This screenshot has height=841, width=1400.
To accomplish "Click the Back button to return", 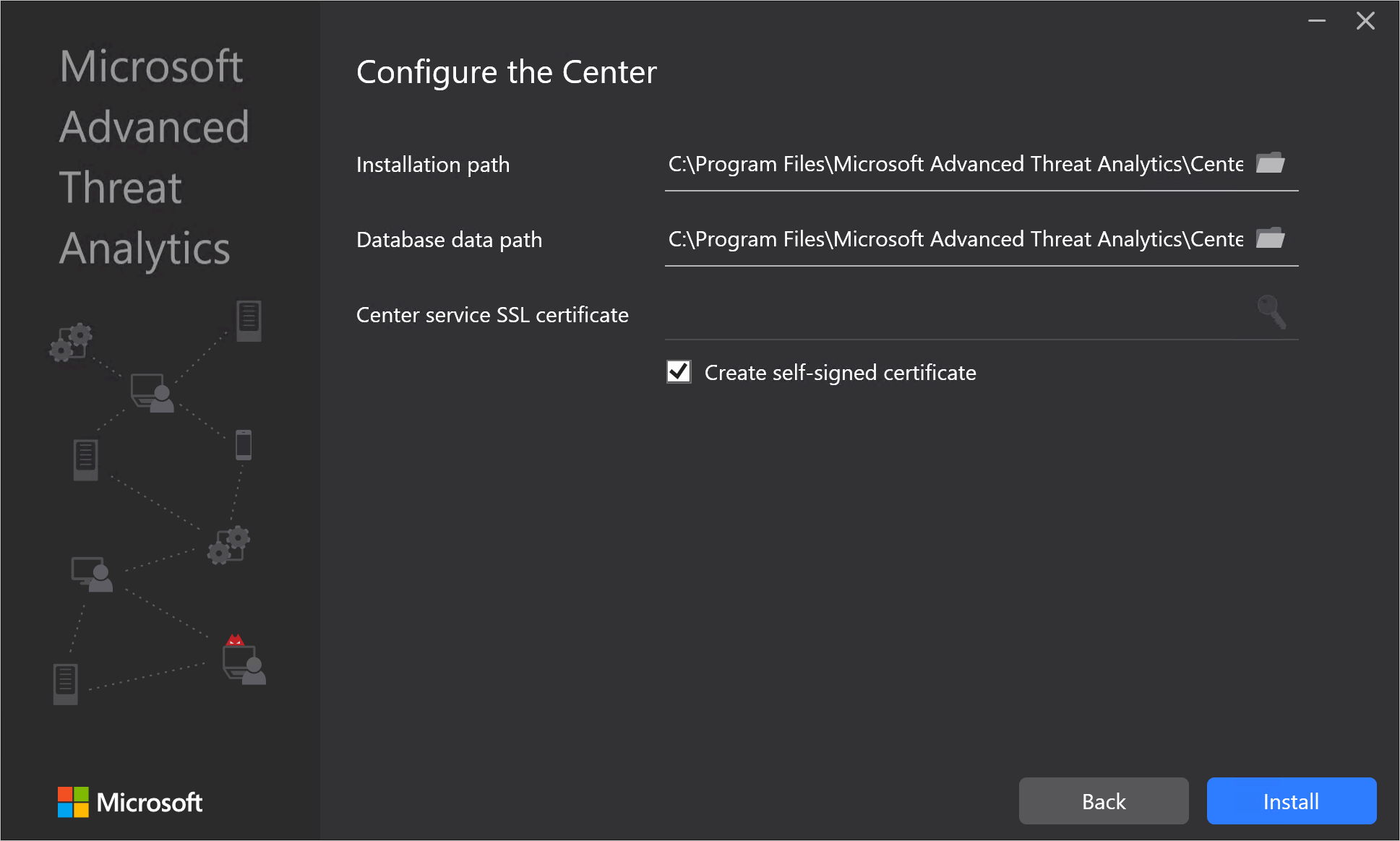I will tap(1102, 801).
